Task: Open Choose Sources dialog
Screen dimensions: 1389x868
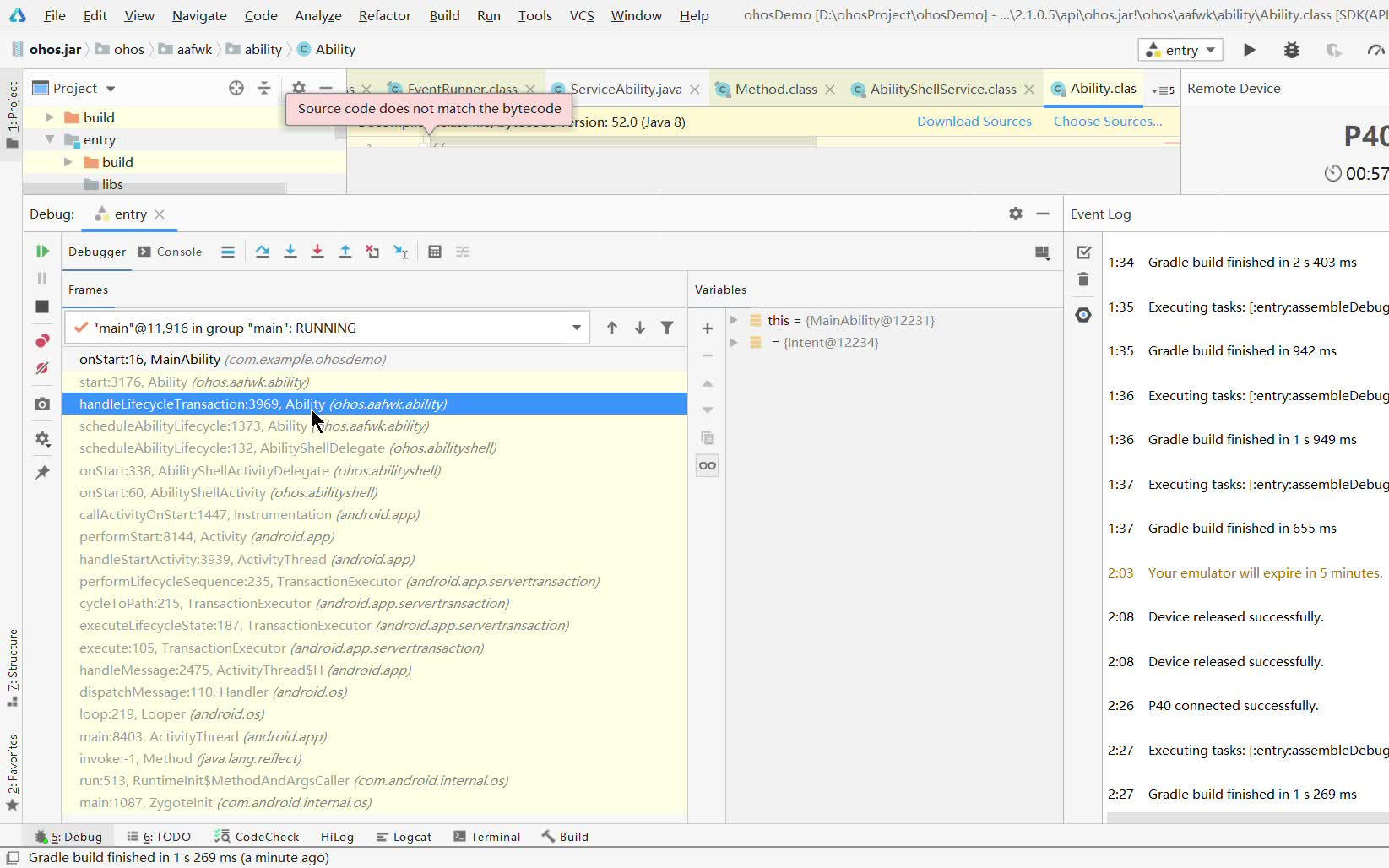Action: 1107,121
